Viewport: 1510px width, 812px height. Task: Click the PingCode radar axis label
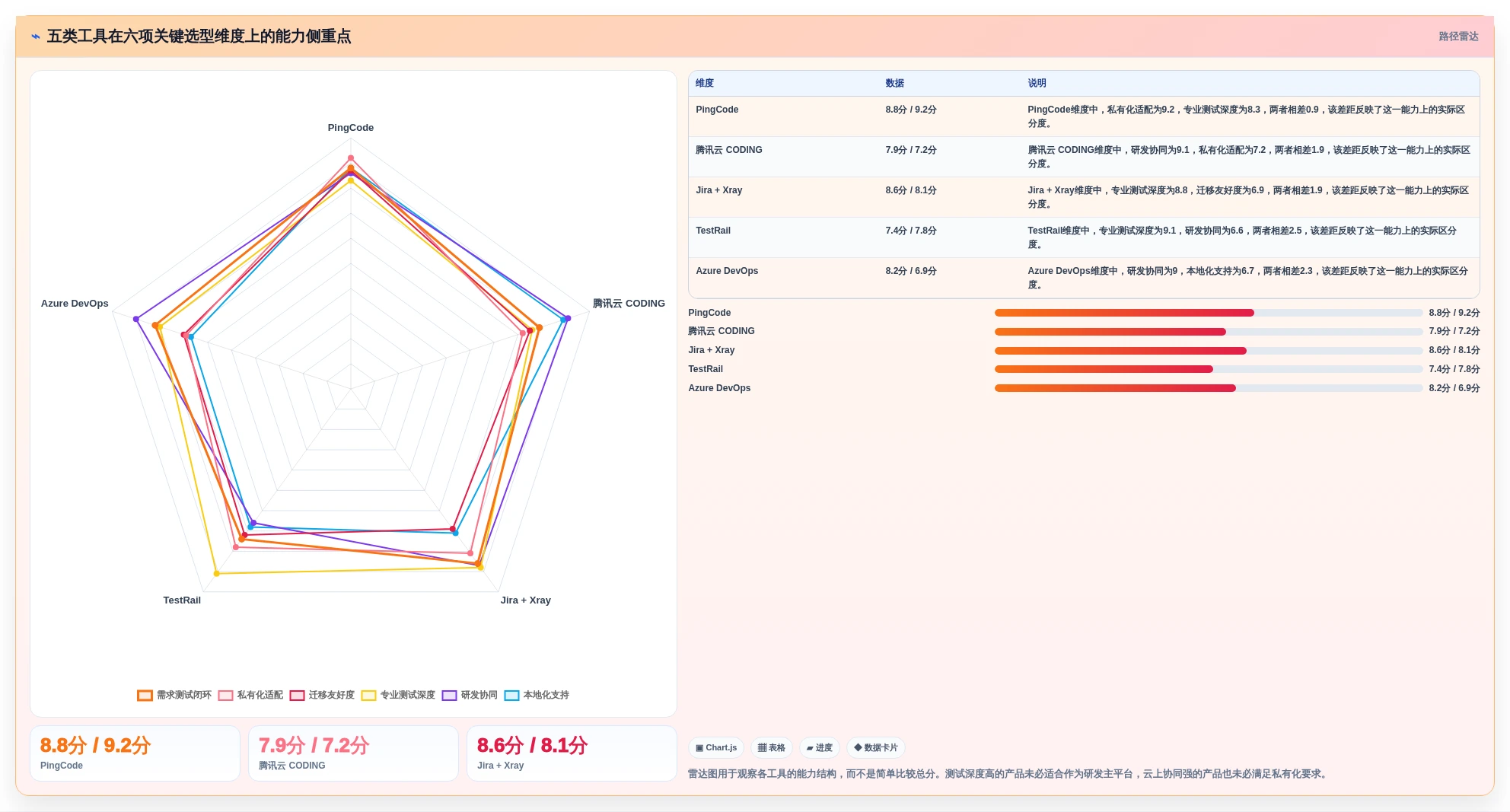(351, 128)
